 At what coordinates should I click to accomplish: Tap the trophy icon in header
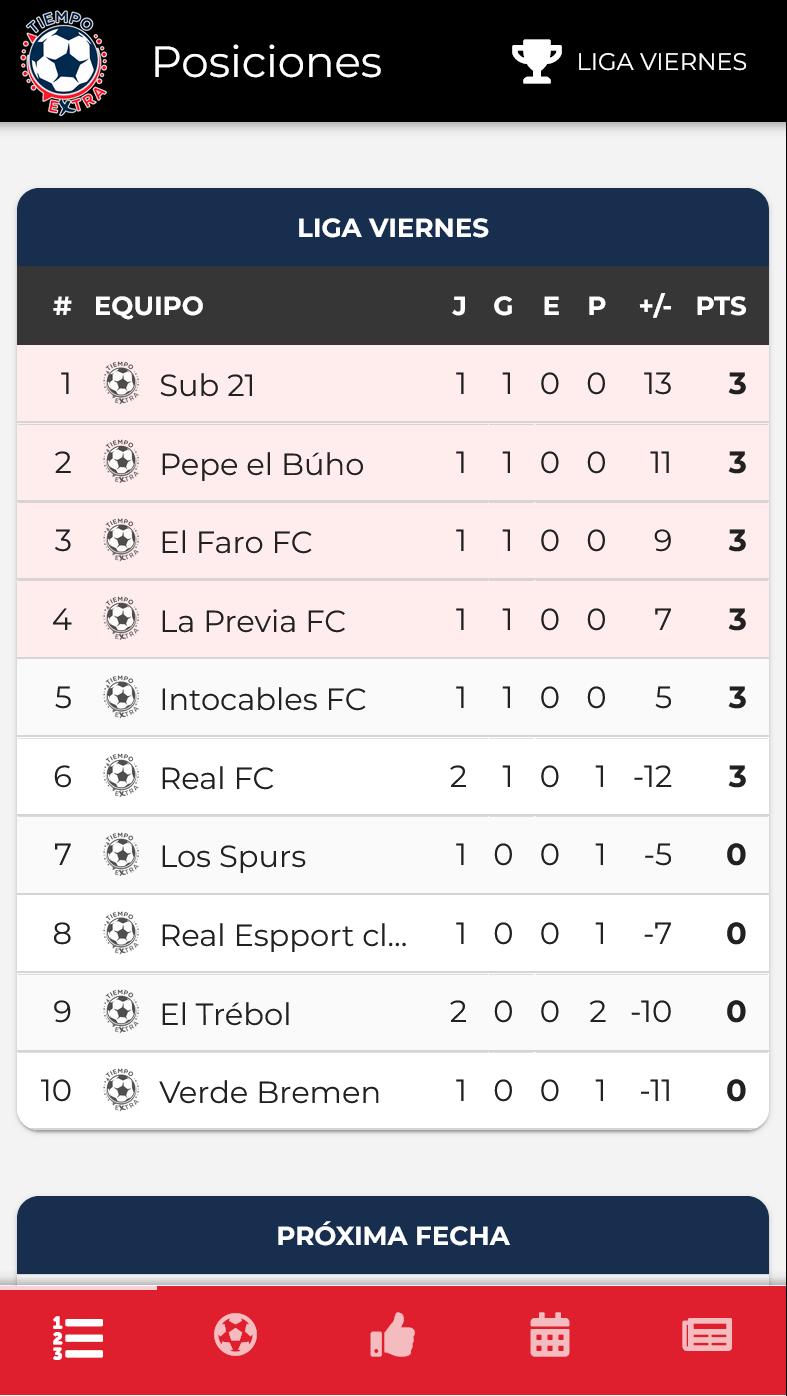537,61
